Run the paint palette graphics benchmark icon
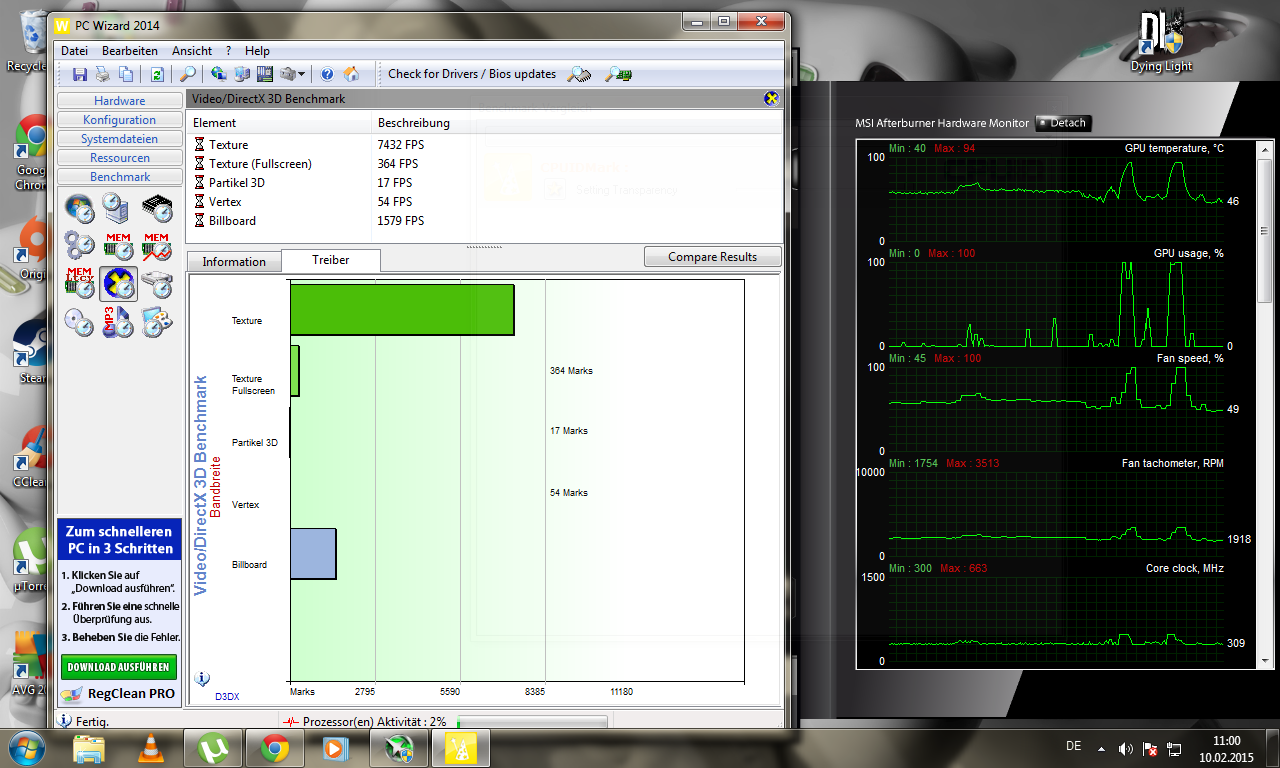Screen dimensions: 1280x768 [157, 322]
